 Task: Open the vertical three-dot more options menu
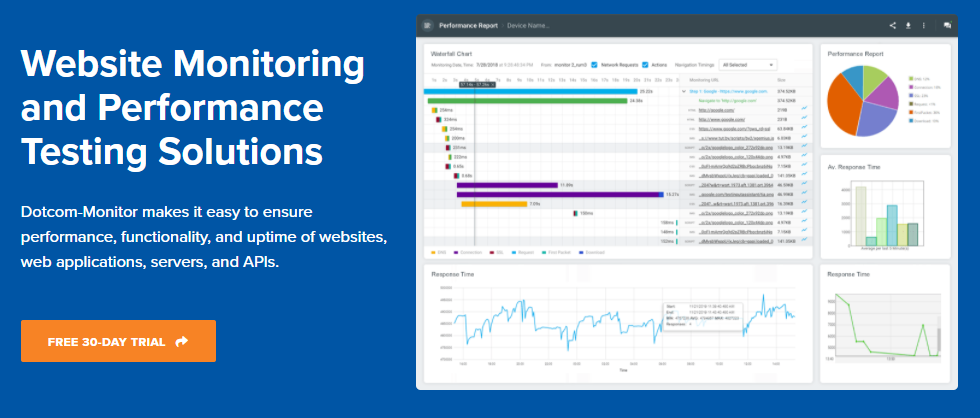[923, 26]
